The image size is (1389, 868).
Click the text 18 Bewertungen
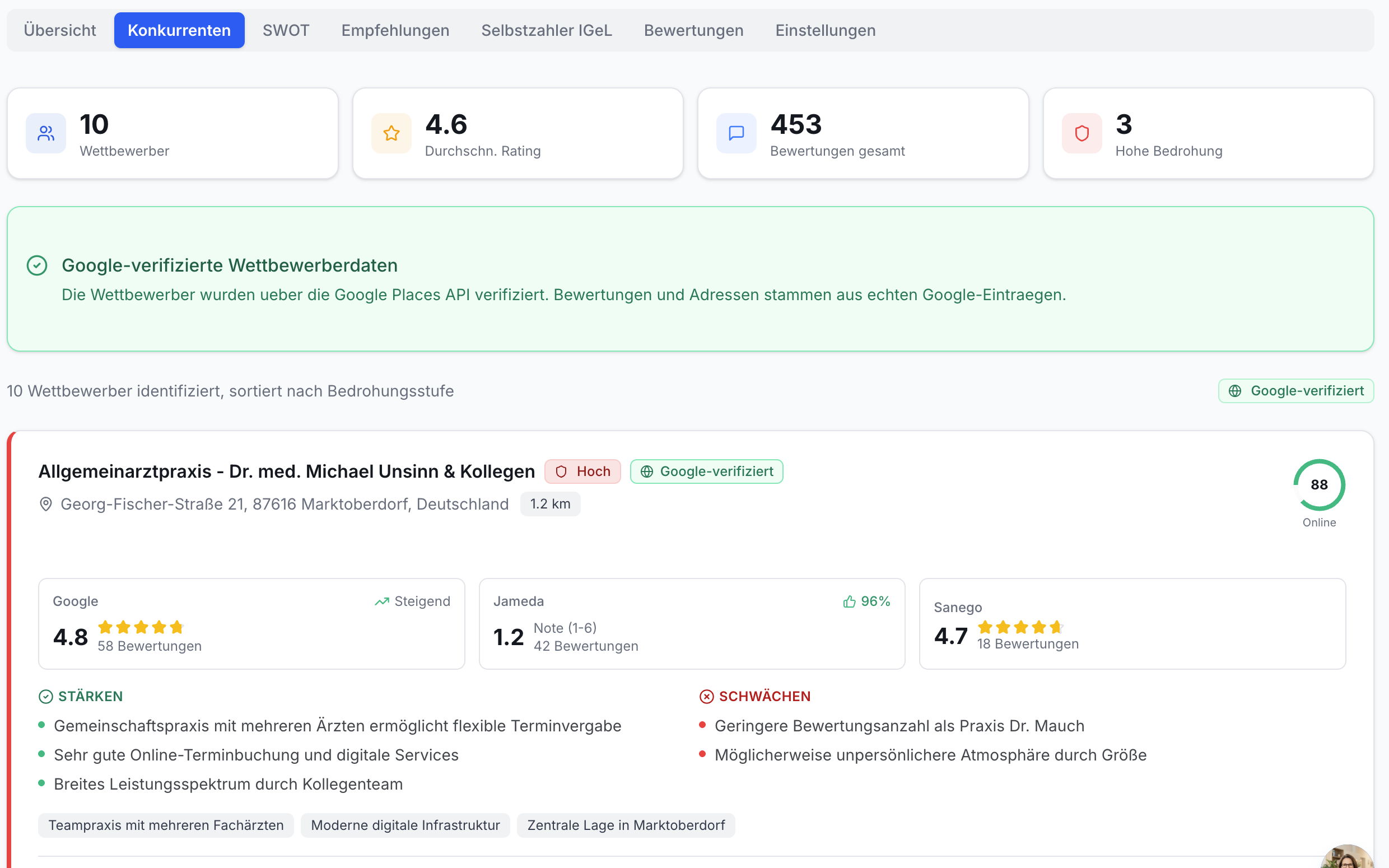1028,643
